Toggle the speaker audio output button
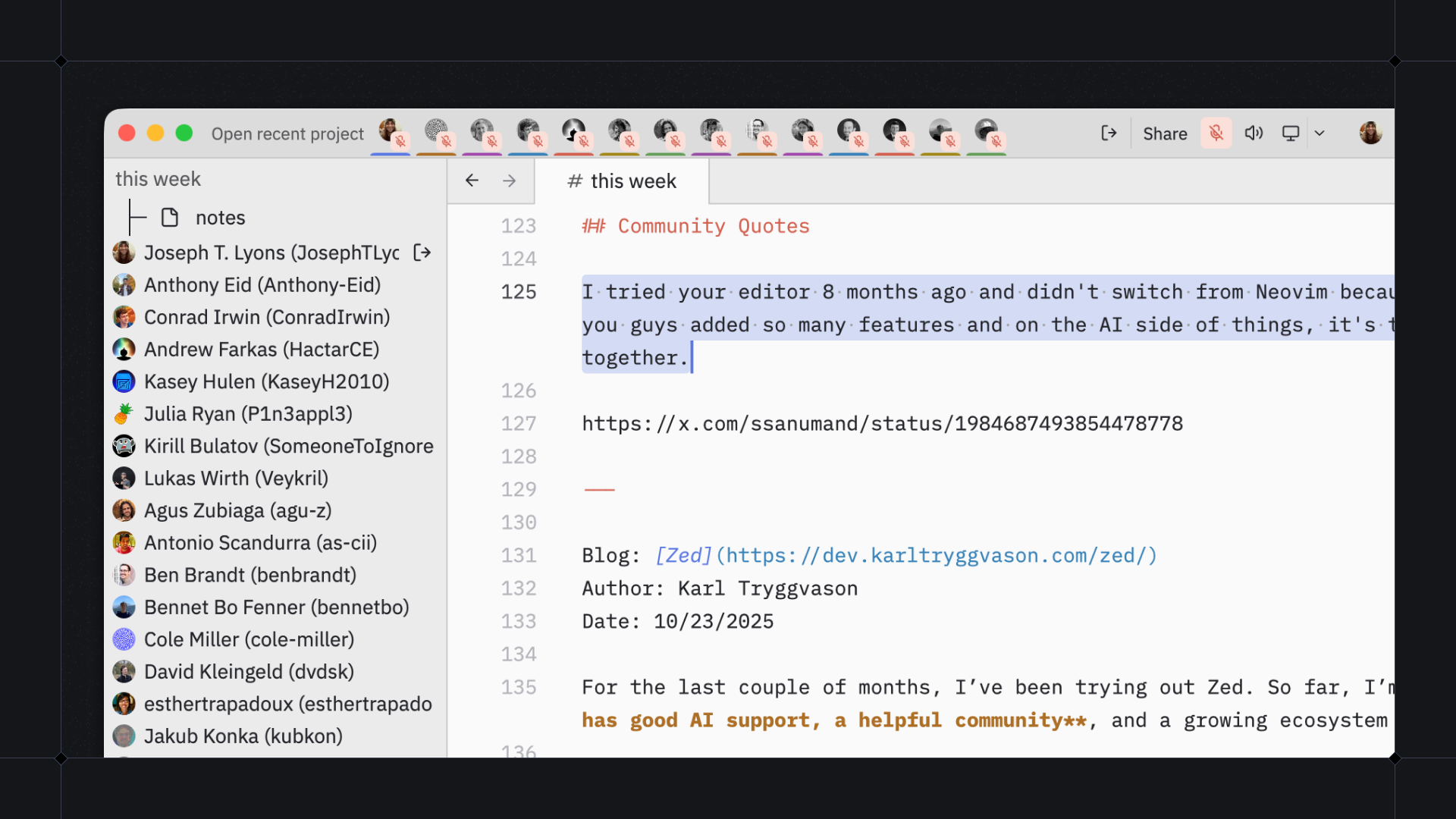The image size is (1456, 819). [1254, 133]
